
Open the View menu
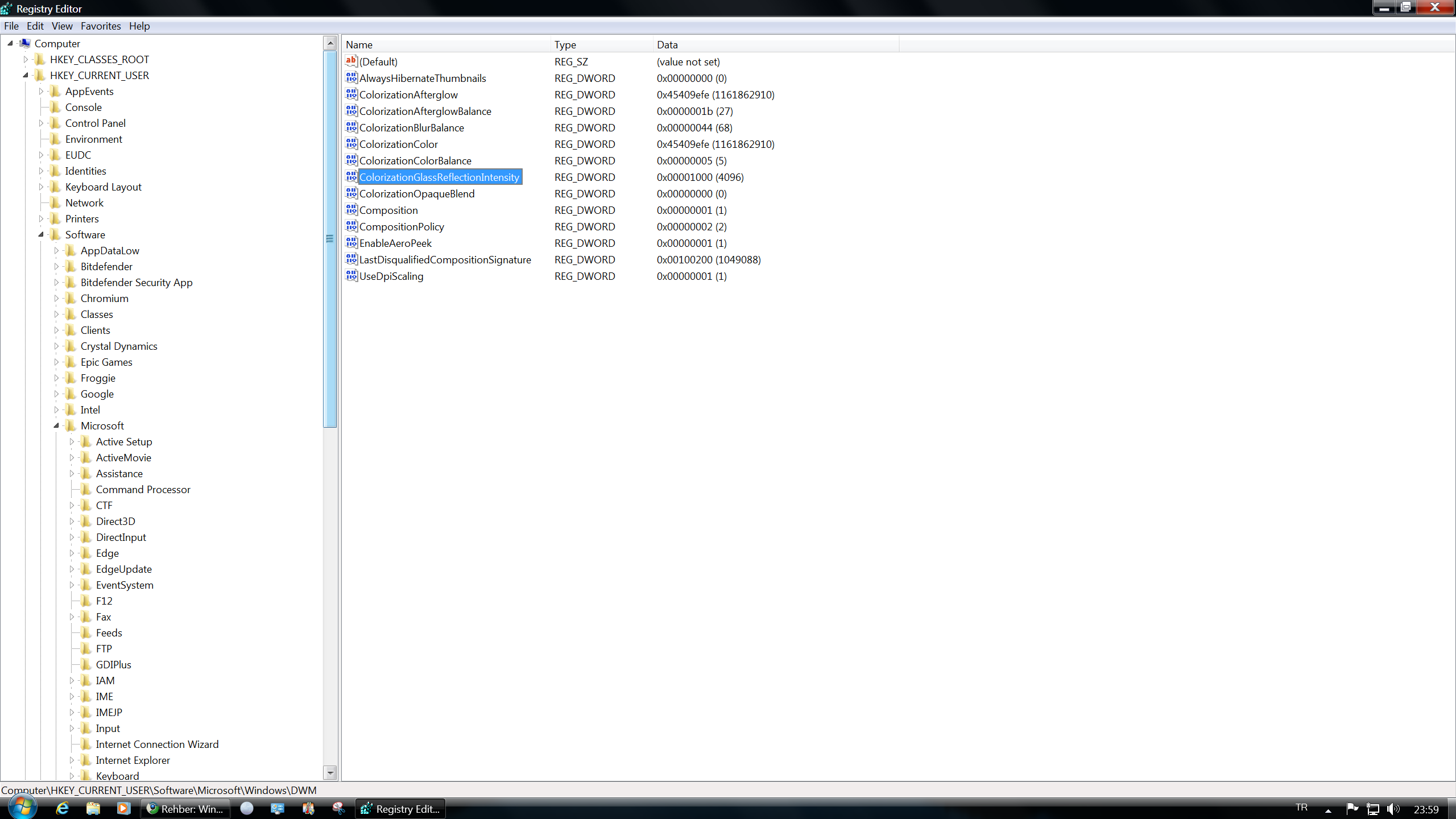pos(62,26)
